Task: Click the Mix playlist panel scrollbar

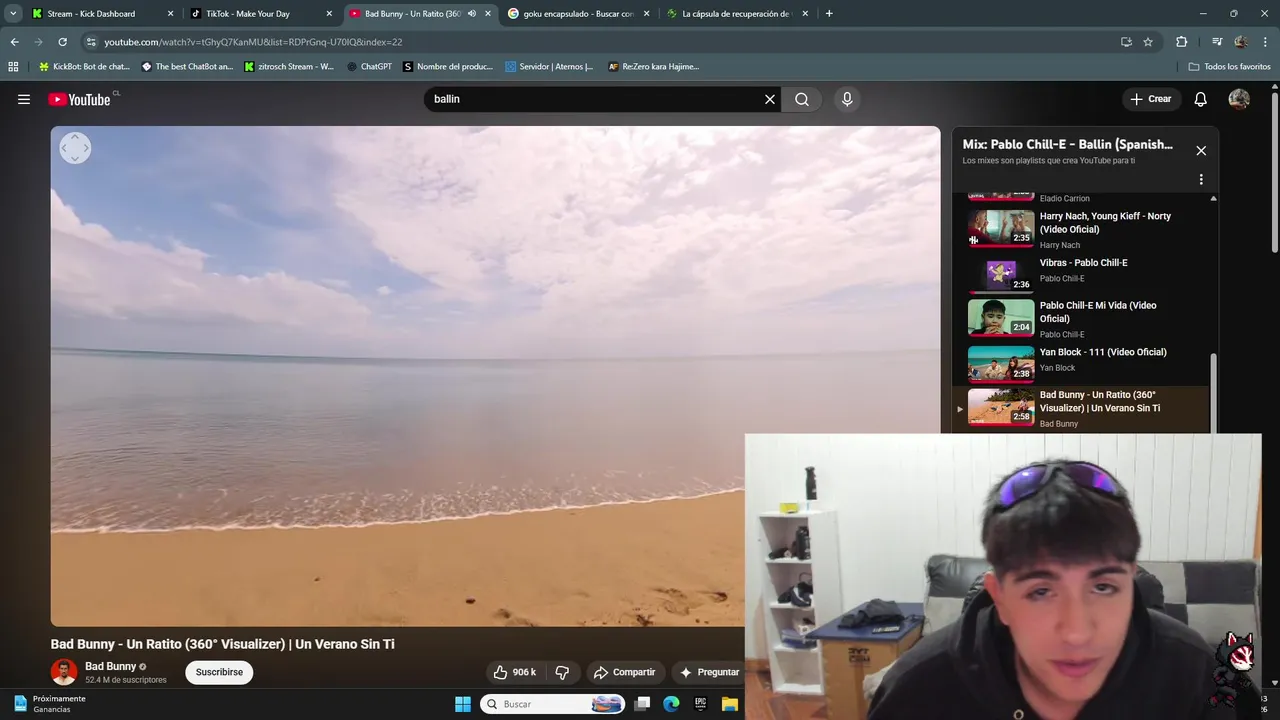Action: (x=1214, y=392)
